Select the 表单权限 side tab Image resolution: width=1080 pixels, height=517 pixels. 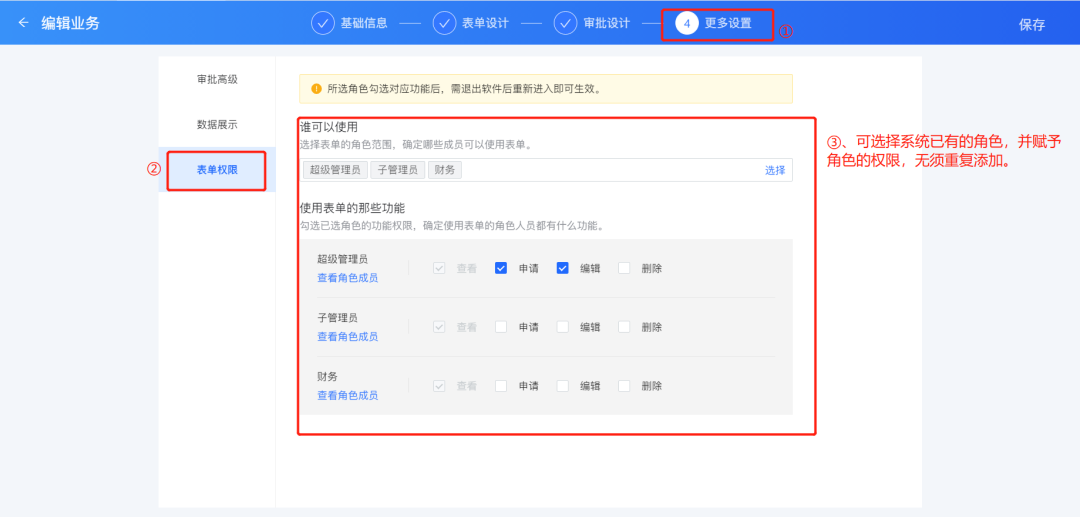pos(217,170)
